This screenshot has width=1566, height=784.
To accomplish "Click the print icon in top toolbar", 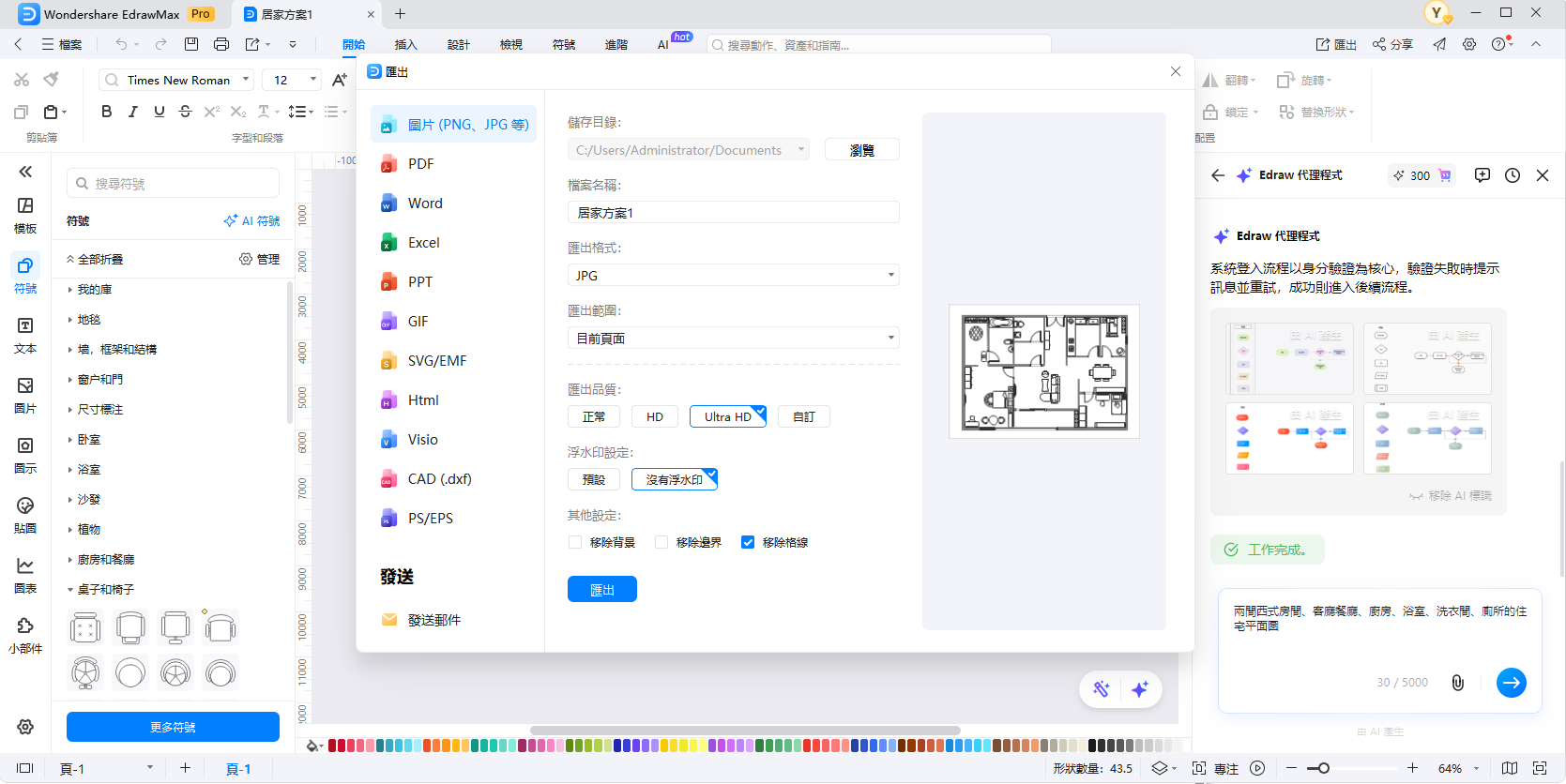I will (x=221, y=44).
